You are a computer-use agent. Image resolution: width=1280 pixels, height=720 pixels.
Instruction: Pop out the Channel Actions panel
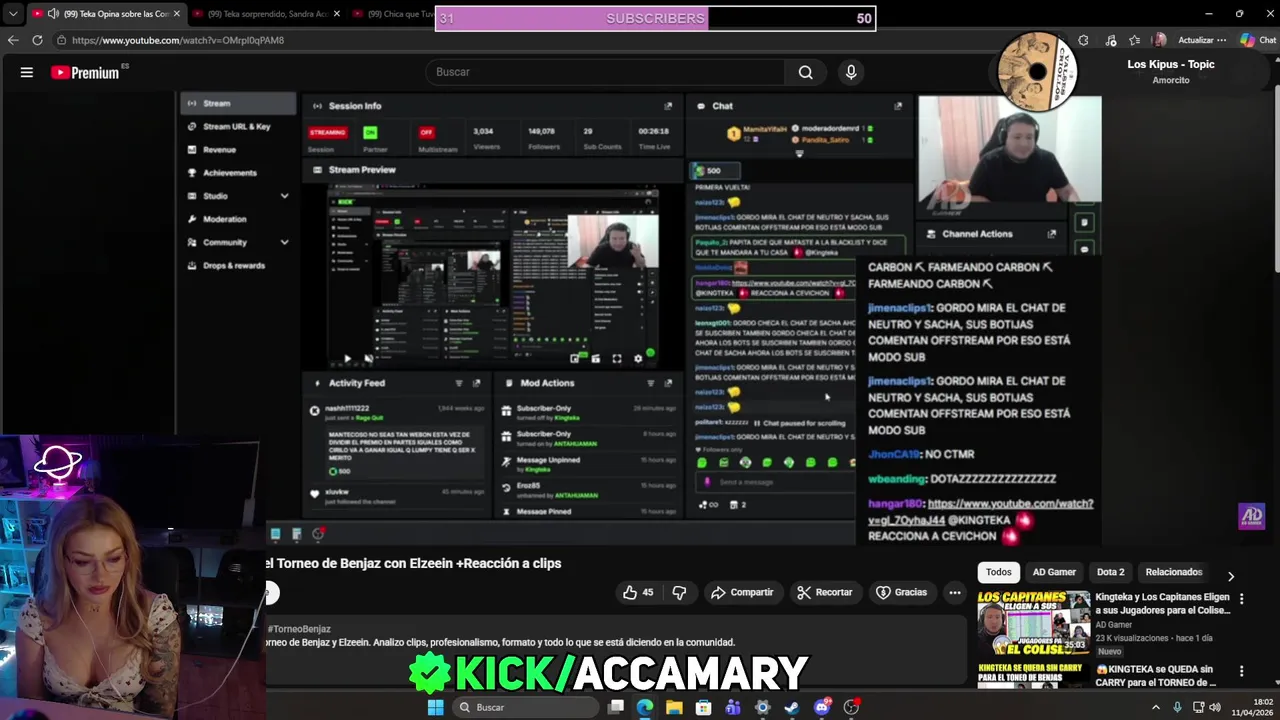click(x=1051, y=234)
